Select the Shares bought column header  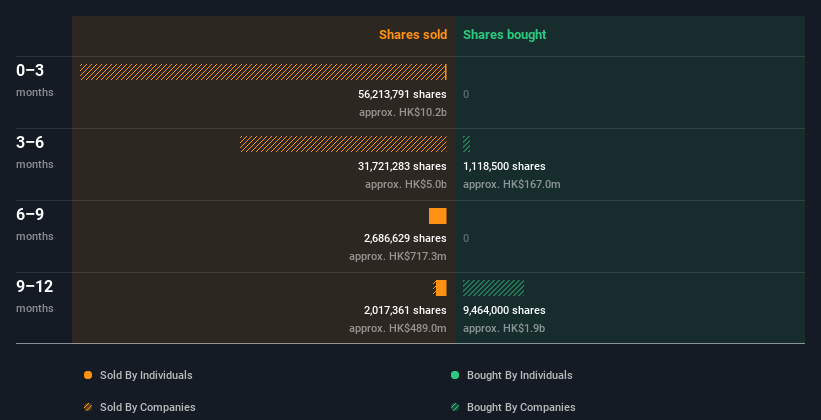point(504,35)
